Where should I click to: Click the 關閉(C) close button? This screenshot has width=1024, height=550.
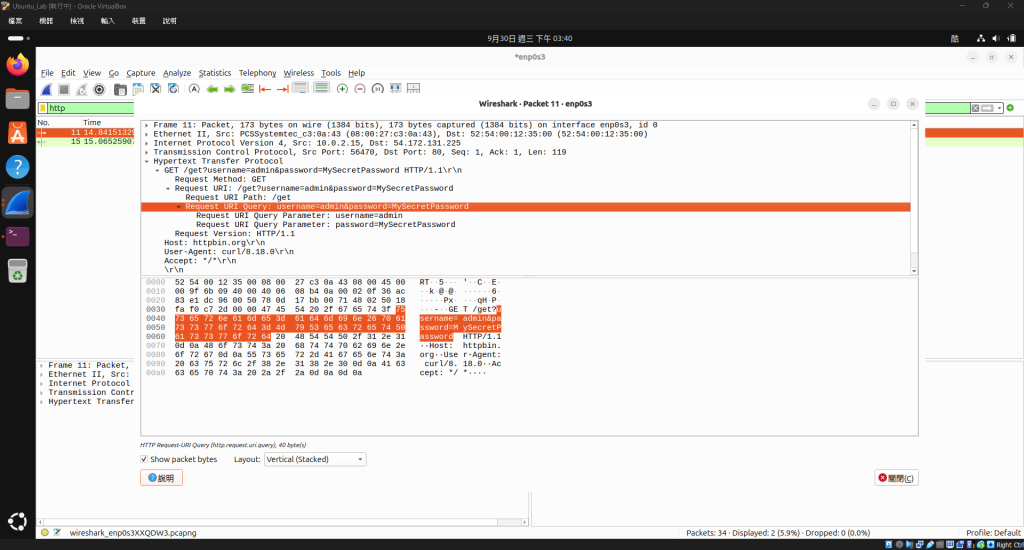(x=897, y=478)
